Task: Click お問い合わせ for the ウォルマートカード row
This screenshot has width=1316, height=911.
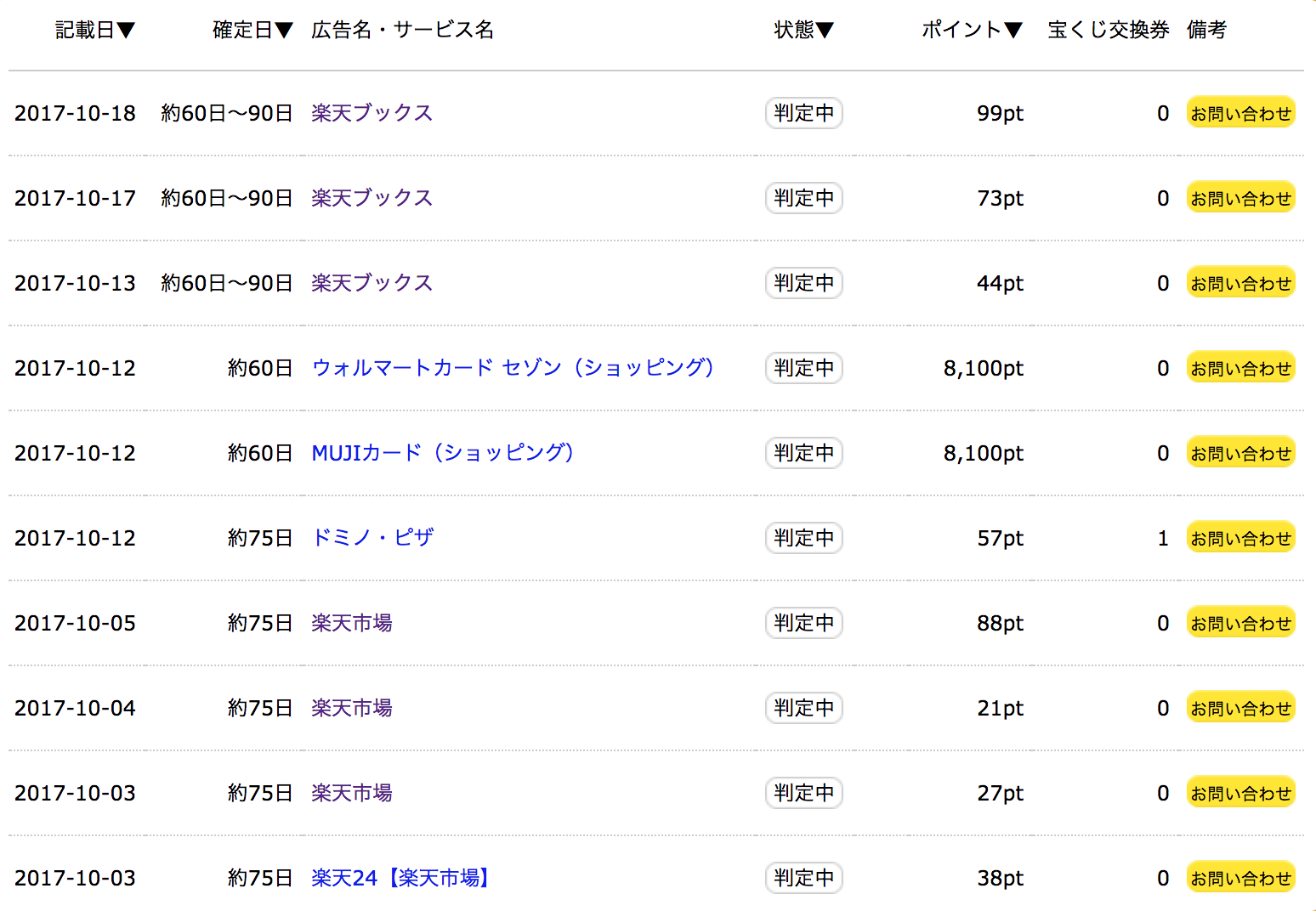Action: [1240, 368]
